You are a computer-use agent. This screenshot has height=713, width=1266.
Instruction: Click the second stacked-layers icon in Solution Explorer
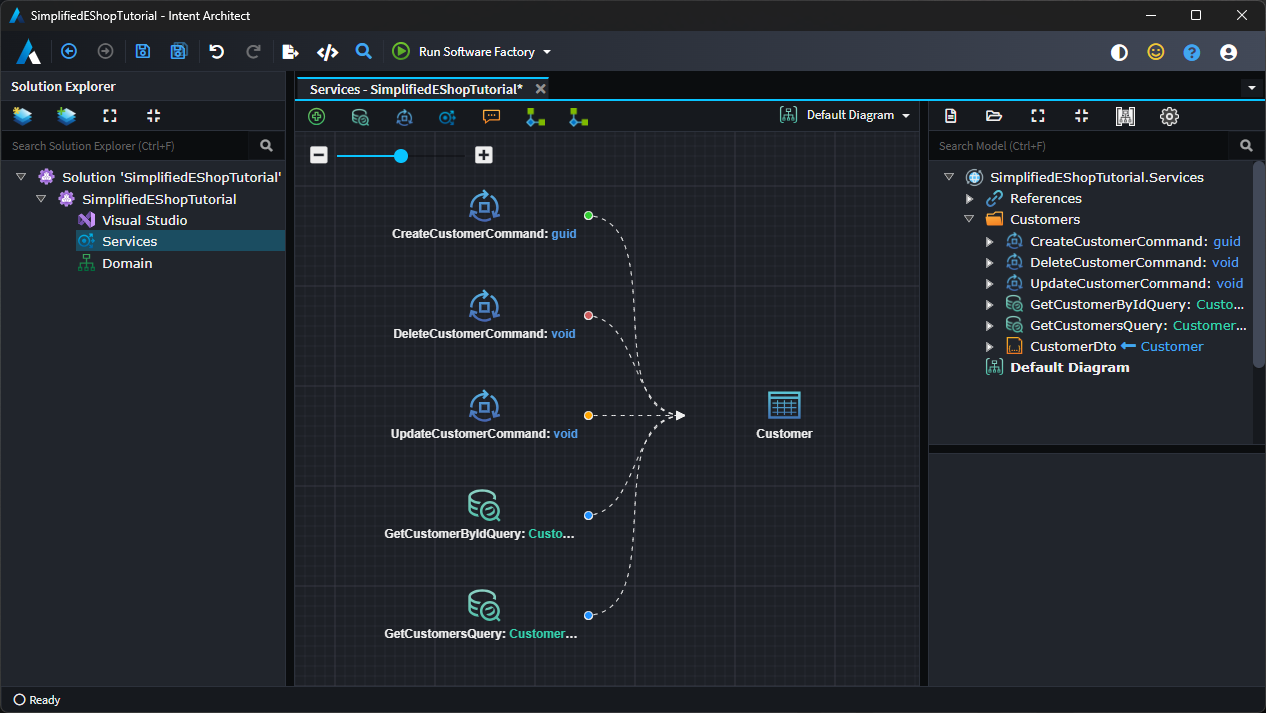tap(66, 116)
